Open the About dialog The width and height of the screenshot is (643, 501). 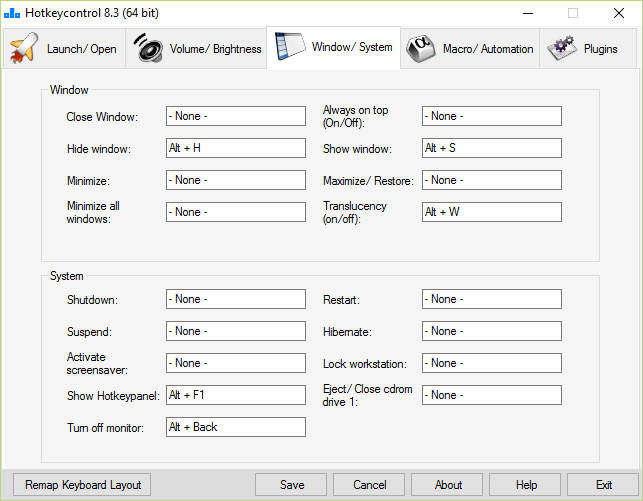tap(447, 485)
